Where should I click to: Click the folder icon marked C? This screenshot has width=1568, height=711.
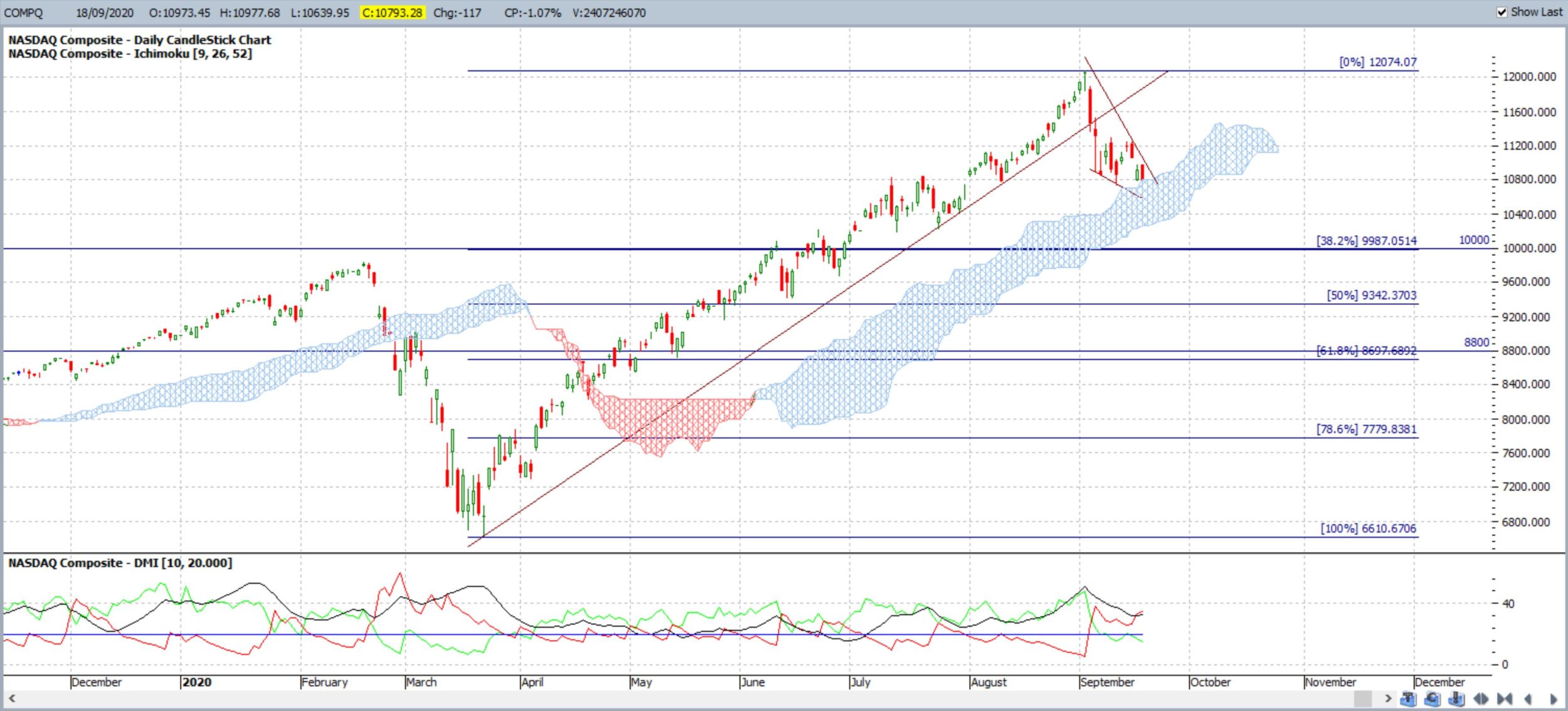click(1433, 698)
